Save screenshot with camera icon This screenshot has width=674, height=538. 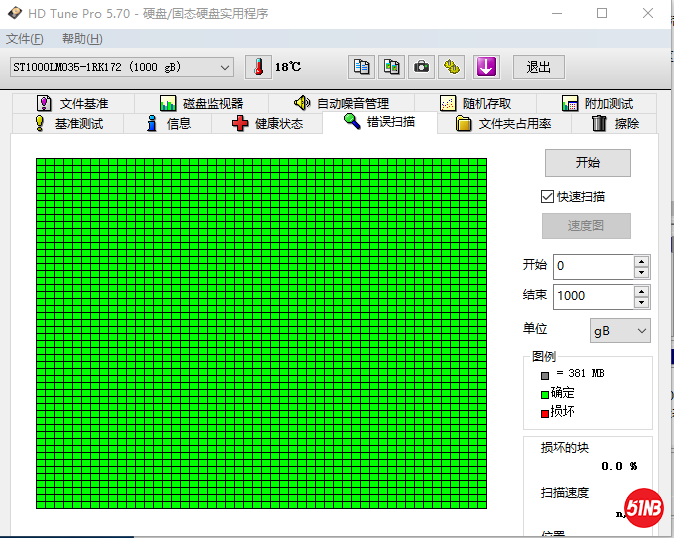point(421,67)
